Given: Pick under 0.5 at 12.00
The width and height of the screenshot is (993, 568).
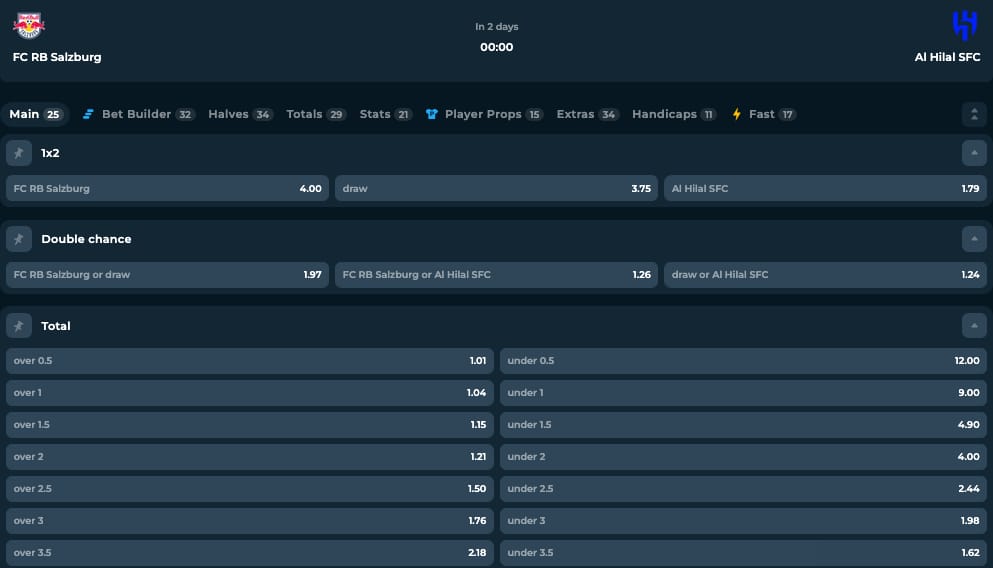Looking at the screenshot, I should click(x=743, y=361).
